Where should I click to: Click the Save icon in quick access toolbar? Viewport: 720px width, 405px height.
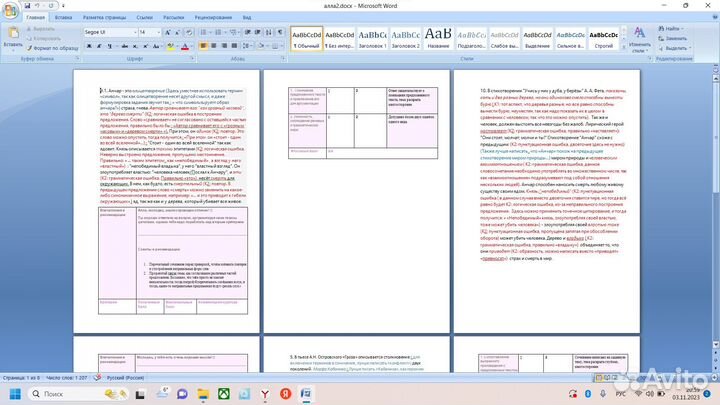(27, 5)
